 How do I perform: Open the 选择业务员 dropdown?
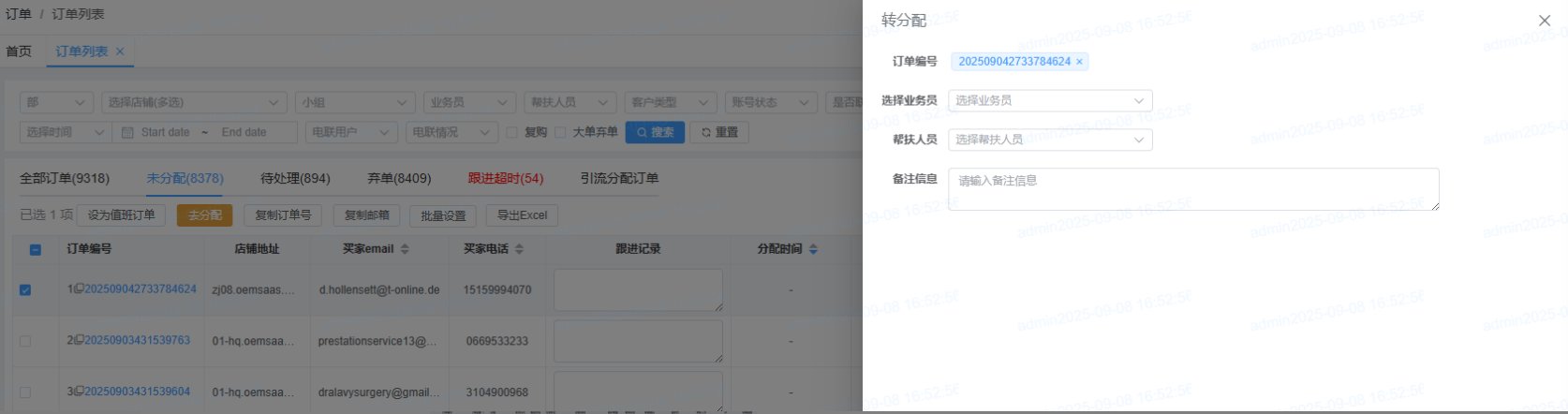(x=1049, y=100)
